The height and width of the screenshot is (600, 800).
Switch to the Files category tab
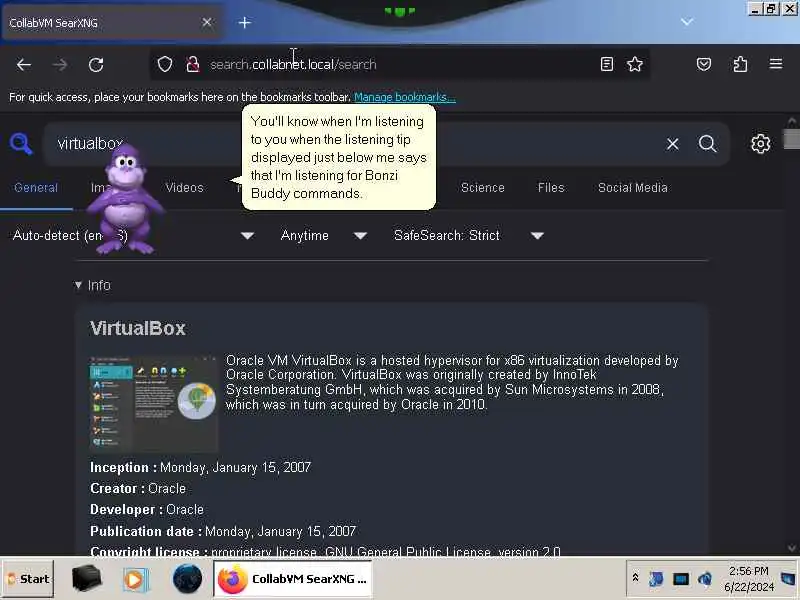551,188
